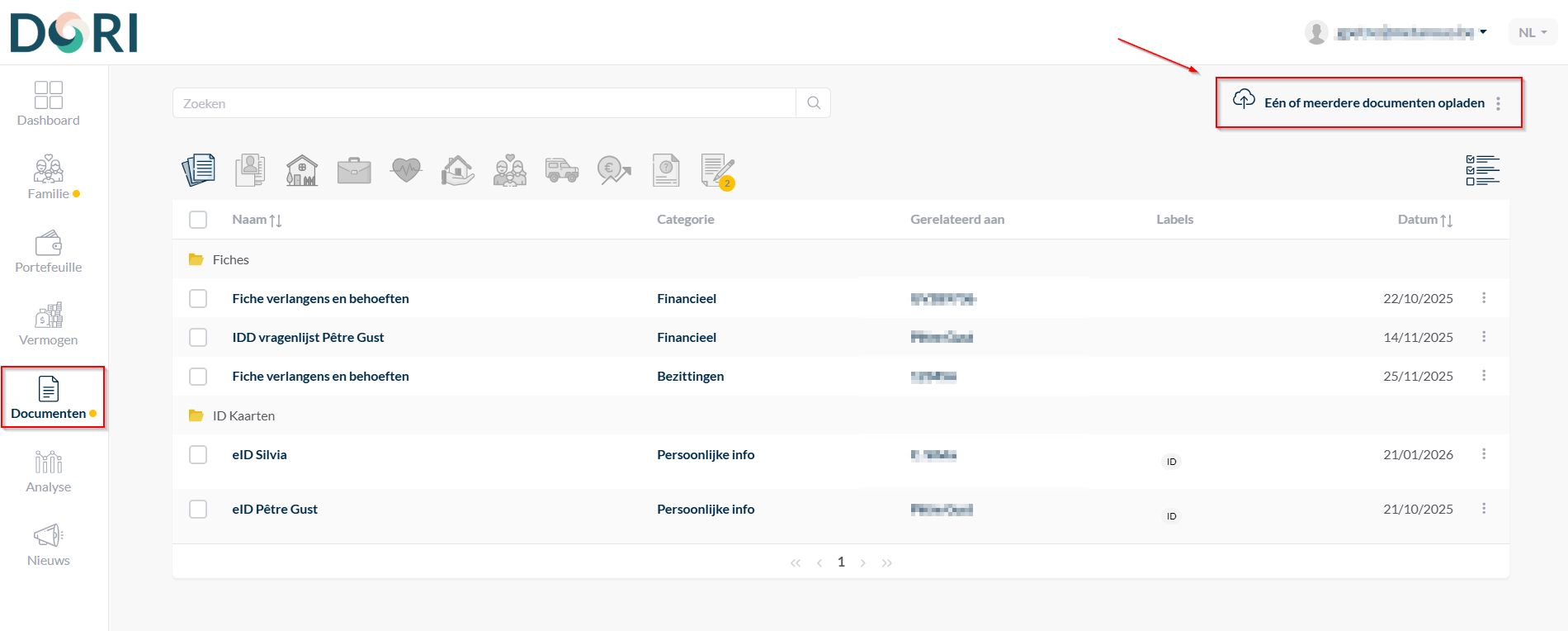Open the NL language dropdown
Screen dimensions: 1568x631
pyautogui.click(x=1533, y=32)
